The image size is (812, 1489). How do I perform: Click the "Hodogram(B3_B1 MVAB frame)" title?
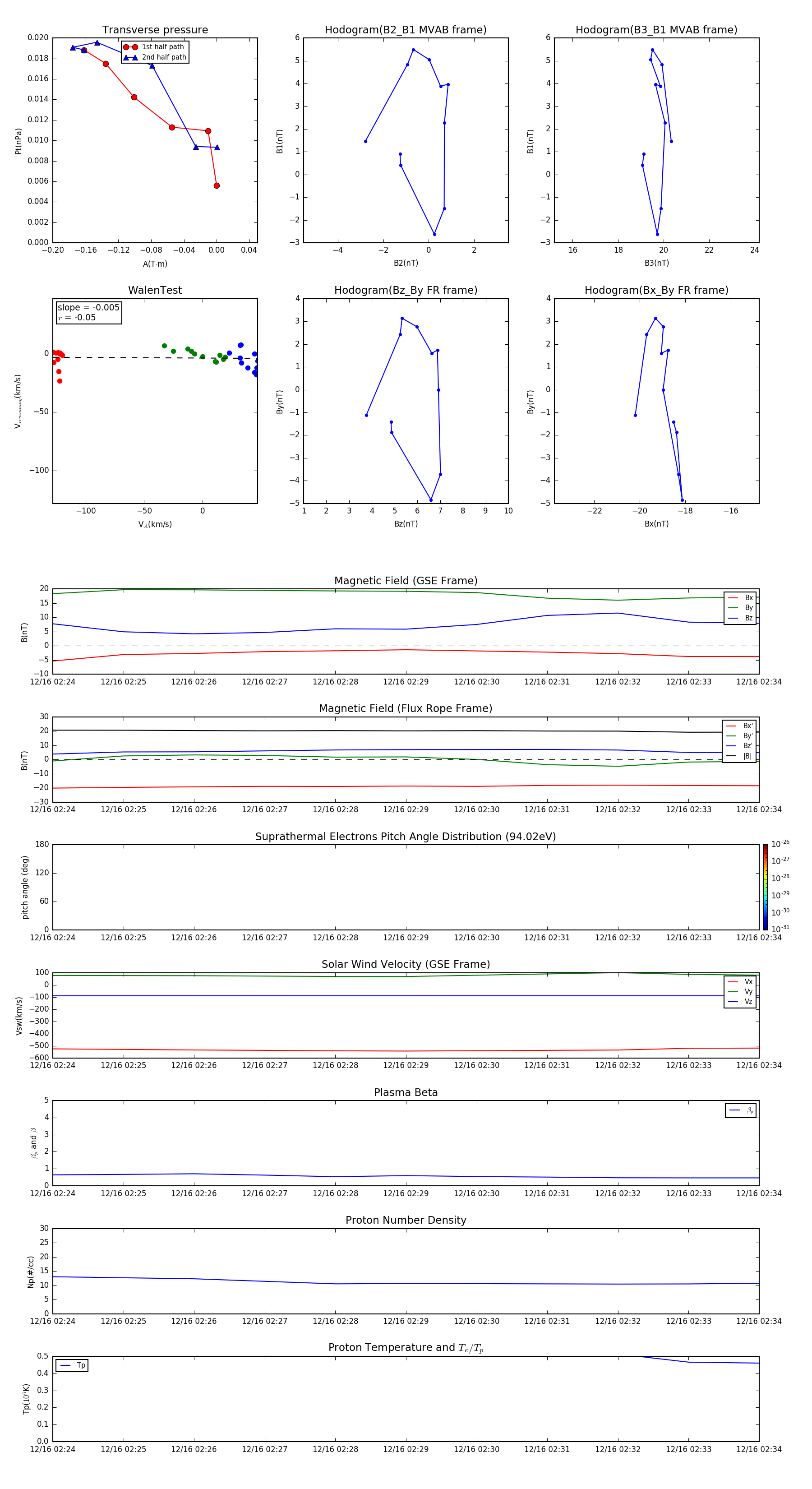pyautogui.click(x=656, y=30)
